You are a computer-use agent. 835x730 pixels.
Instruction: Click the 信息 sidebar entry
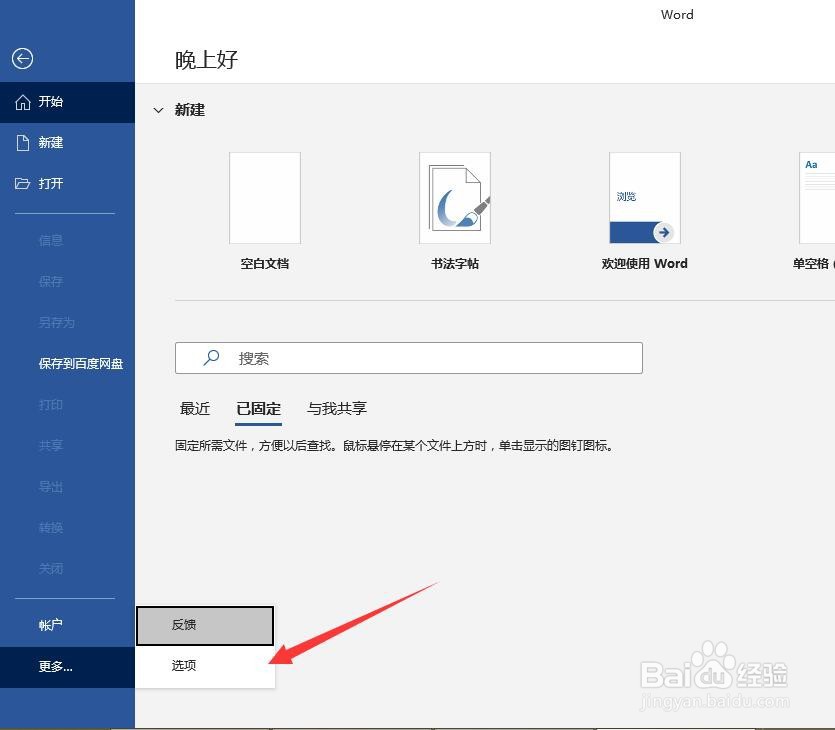(x=67, y=241)
